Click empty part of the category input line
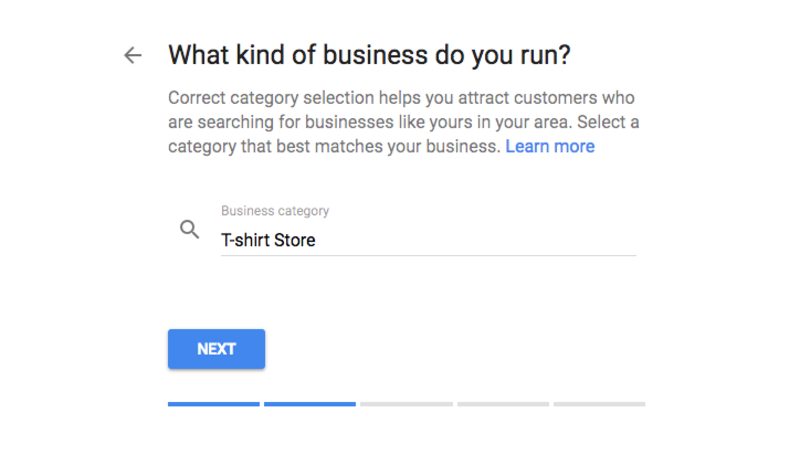This screenshot has width=800, height=455. [474, 240]
